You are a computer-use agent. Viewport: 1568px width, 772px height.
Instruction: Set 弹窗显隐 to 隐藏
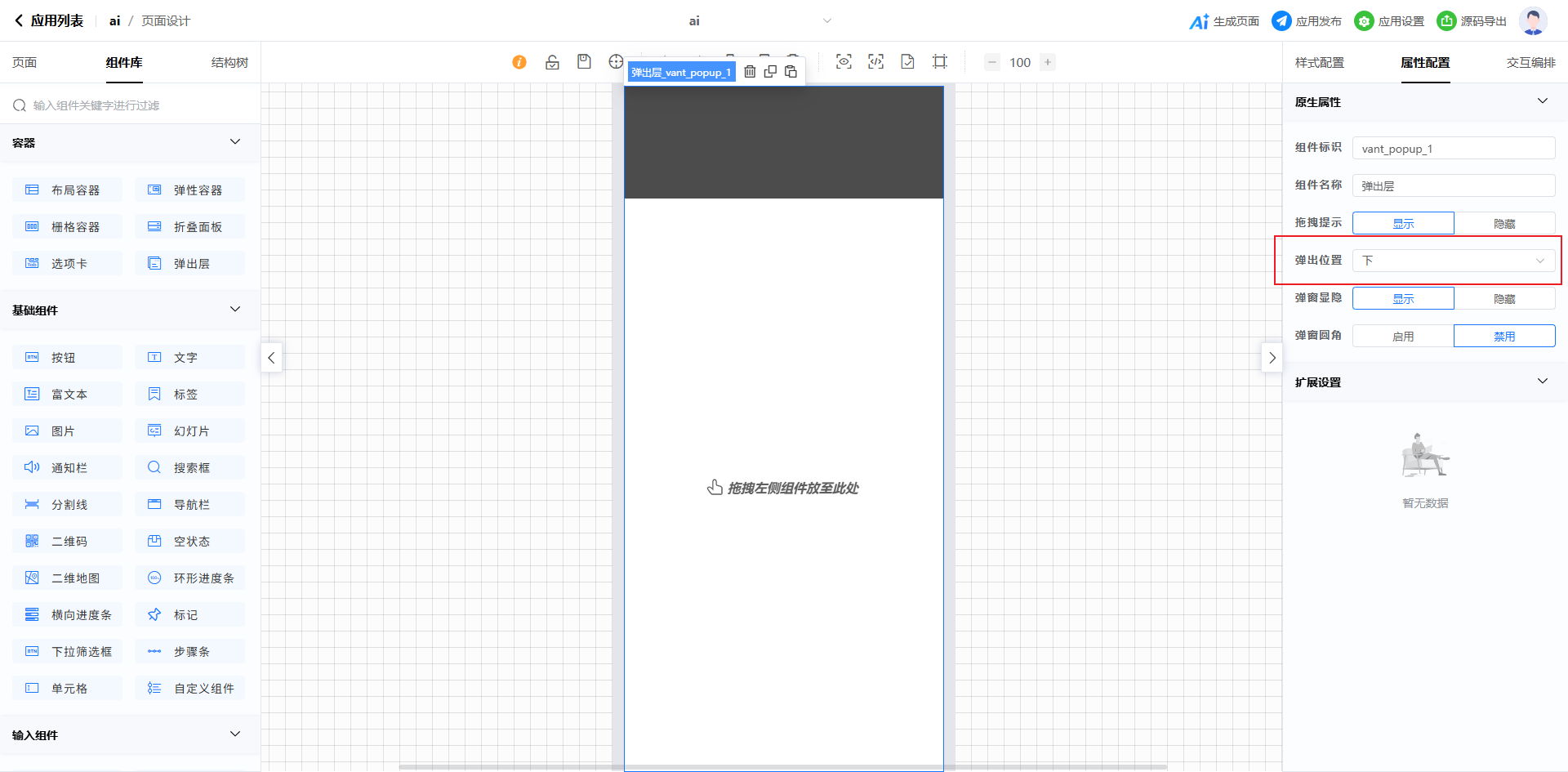(x=1504, y=298)
